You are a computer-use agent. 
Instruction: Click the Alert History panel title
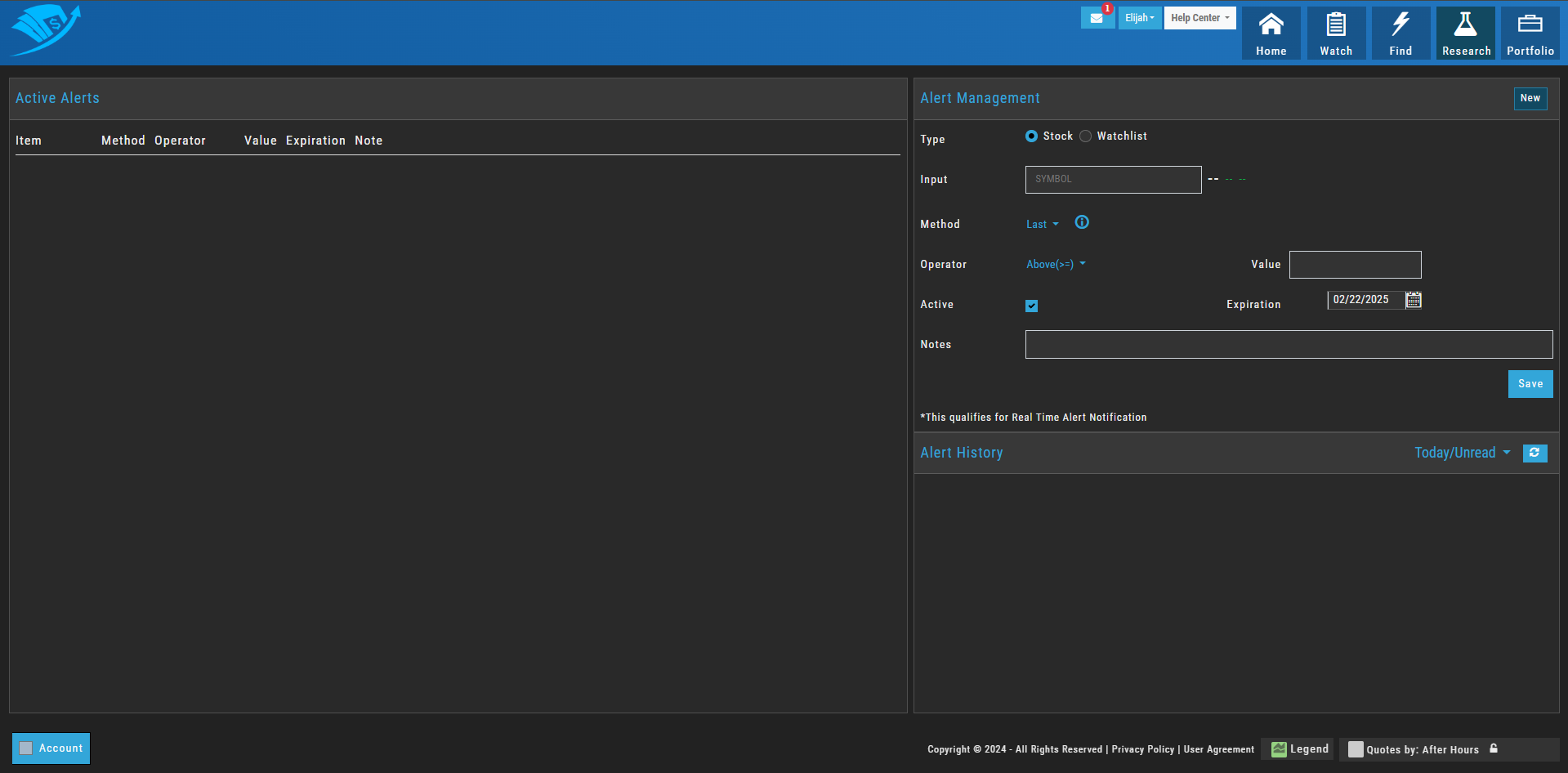coord(961,453)
